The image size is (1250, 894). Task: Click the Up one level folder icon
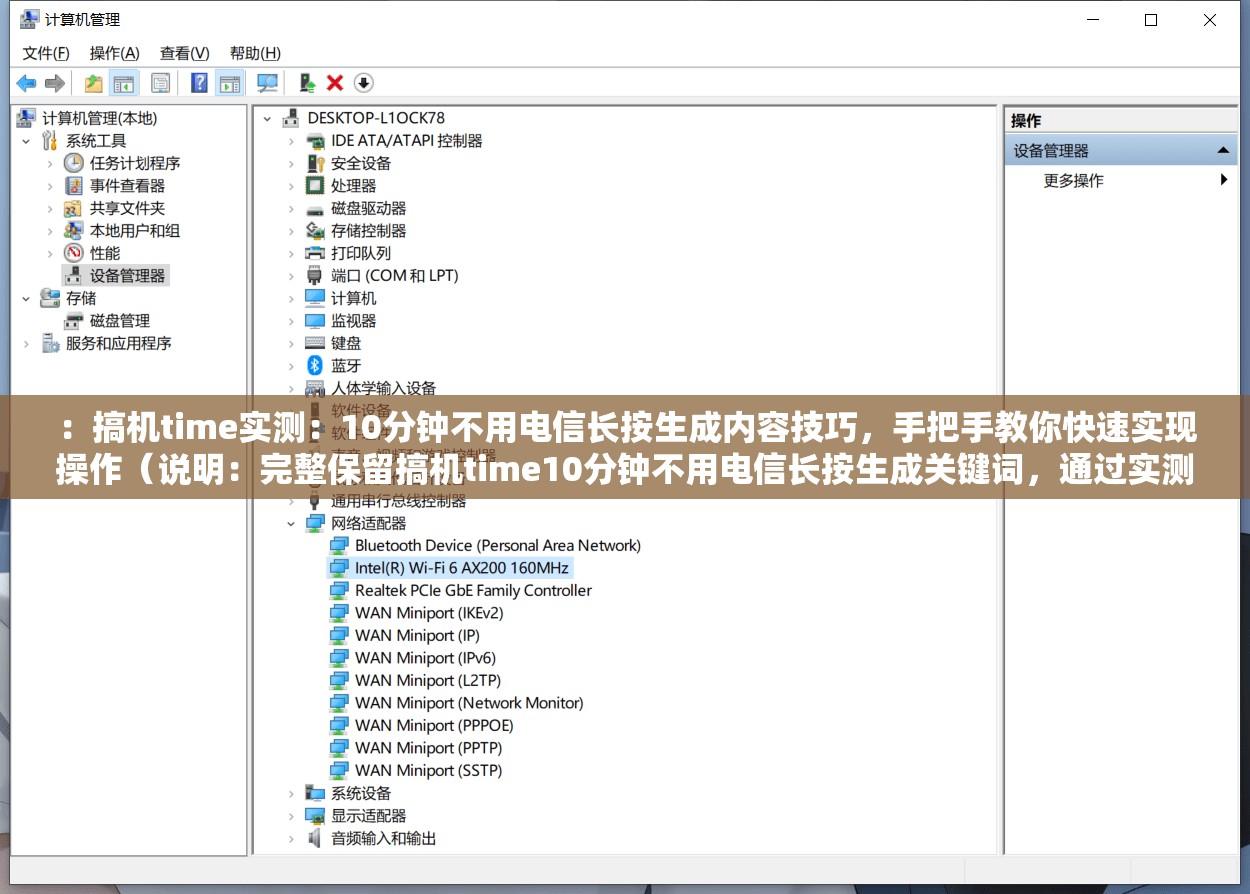point(93,83)
